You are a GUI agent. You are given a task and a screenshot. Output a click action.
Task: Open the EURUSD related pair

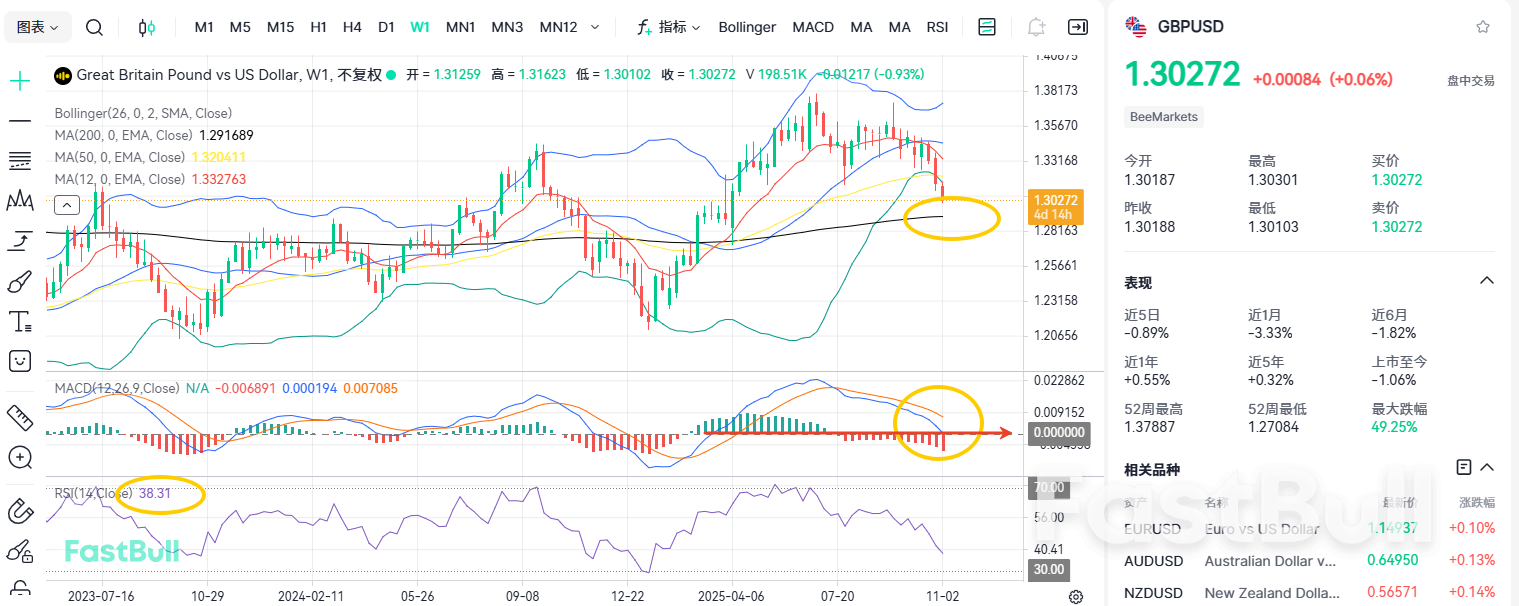[1153, 528]
